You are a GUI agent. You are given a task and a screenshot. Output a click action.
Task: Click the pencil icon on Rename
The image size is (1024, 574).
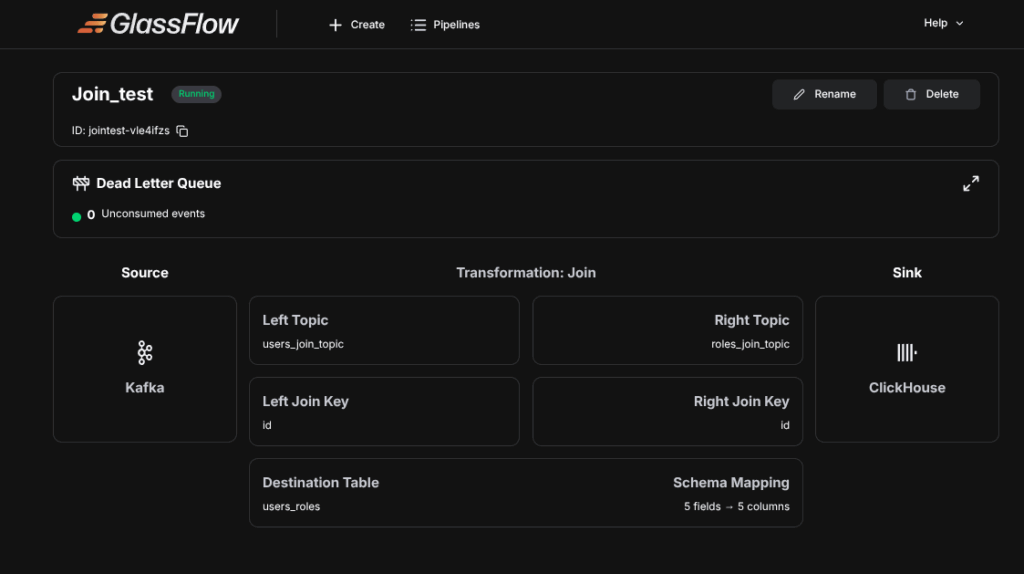799,94
